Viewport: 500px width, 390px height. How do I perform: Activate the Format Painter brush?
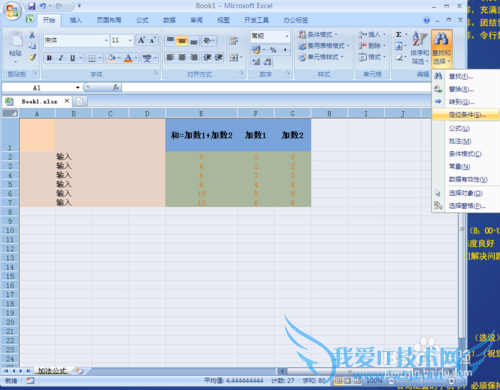coord(32,57)
